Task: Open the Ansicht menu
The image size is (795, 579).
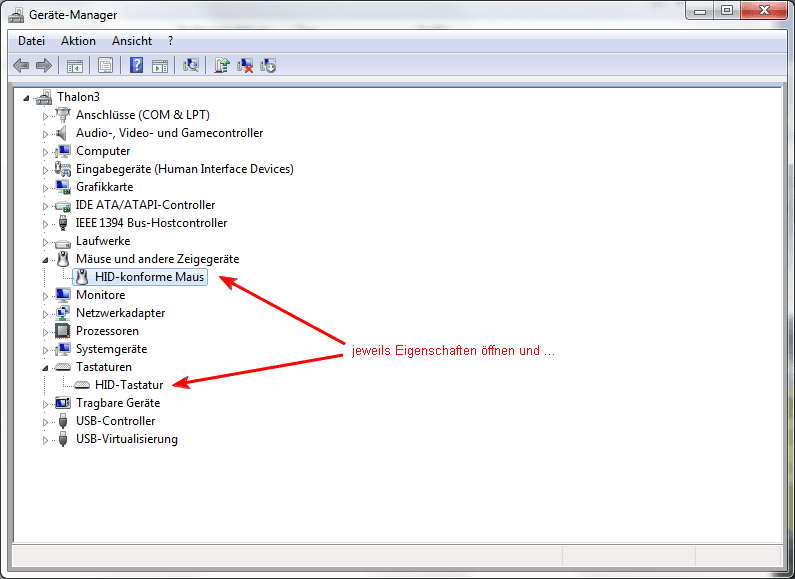Action: (x=132, y=41)
